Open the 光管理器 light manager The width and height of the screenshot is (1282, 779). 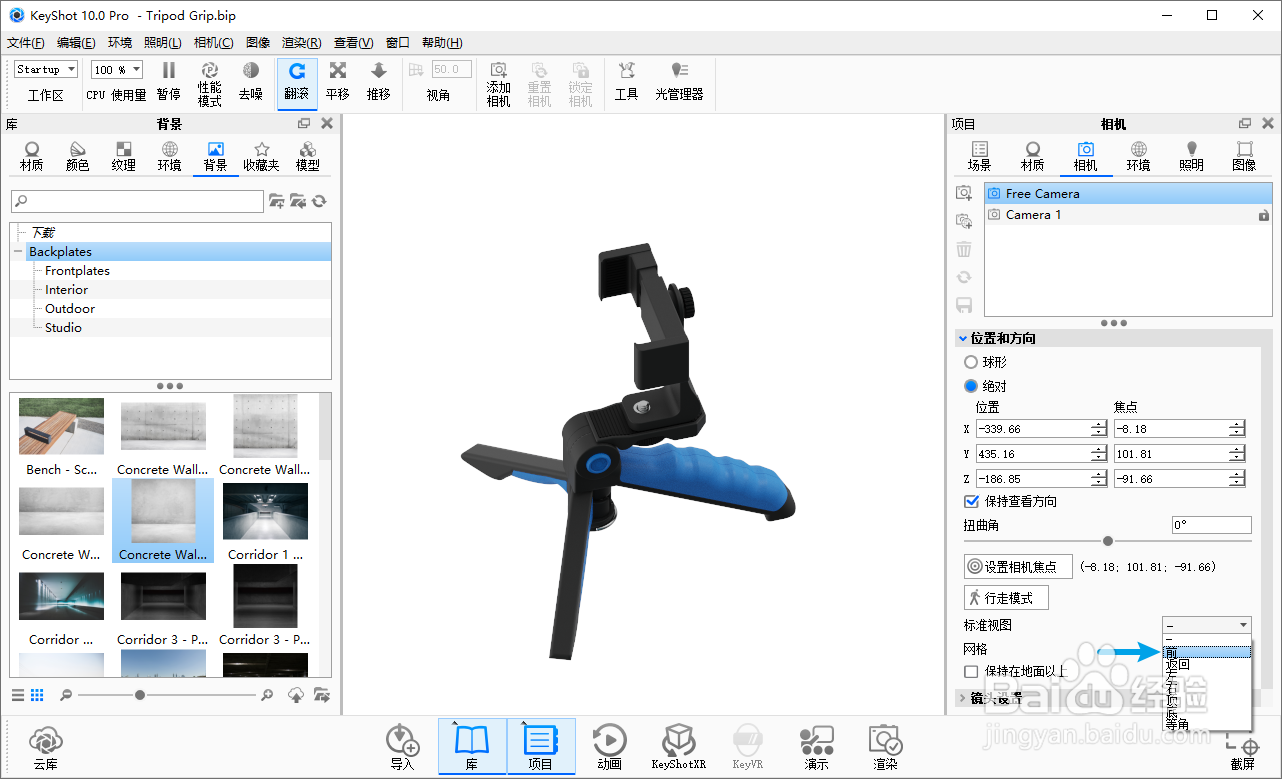coord(679,82)
